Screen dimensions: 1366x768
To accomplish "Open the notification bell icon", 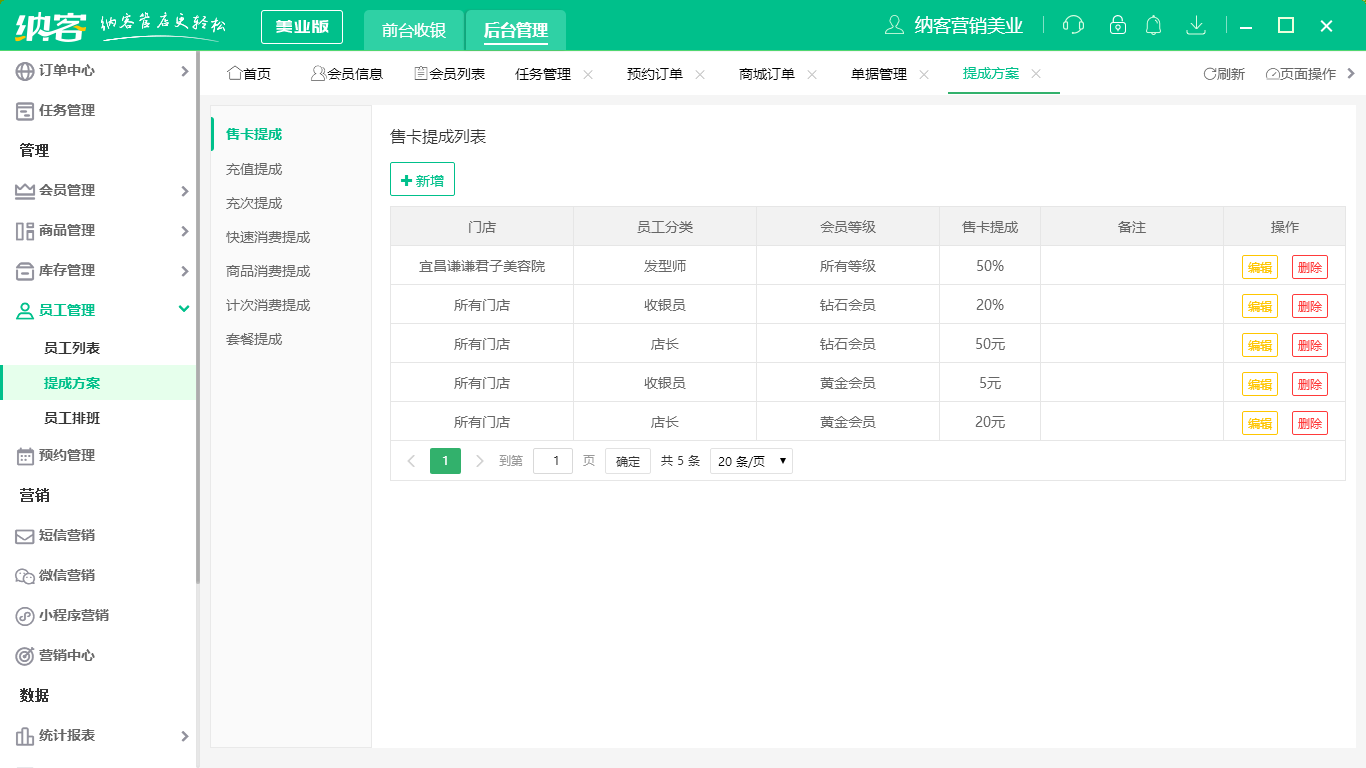I will pos(1153,24).
